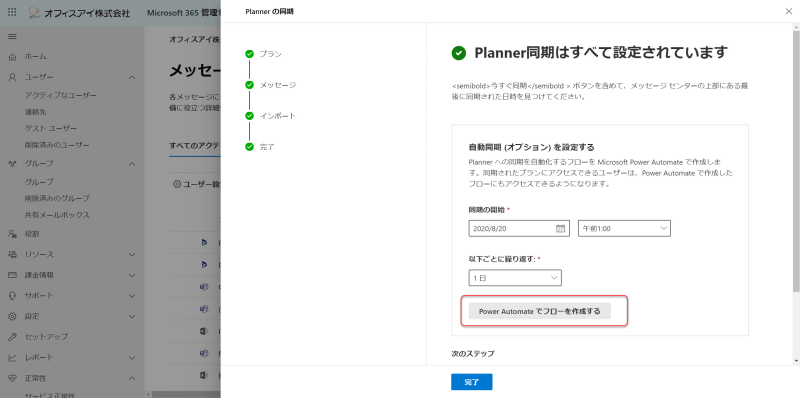Click the green check next to メッセージ step

click(x=249, y=85)
